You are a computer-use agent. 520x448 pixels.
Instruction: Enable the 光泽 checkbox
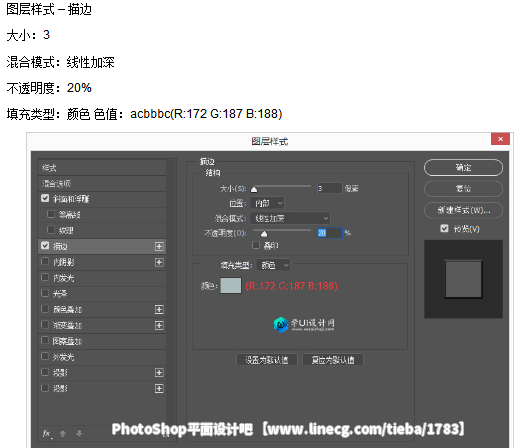(x=45, y=293)
